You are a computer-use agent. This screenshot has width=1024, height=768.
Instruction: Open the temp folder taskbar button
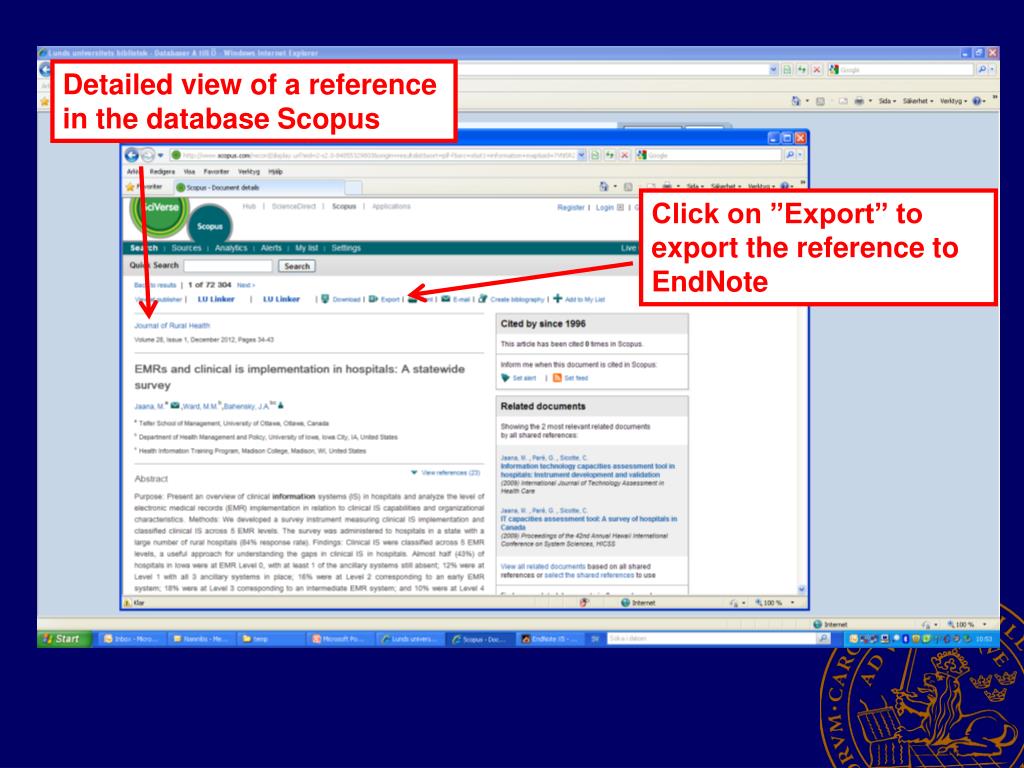pos(266,639)
